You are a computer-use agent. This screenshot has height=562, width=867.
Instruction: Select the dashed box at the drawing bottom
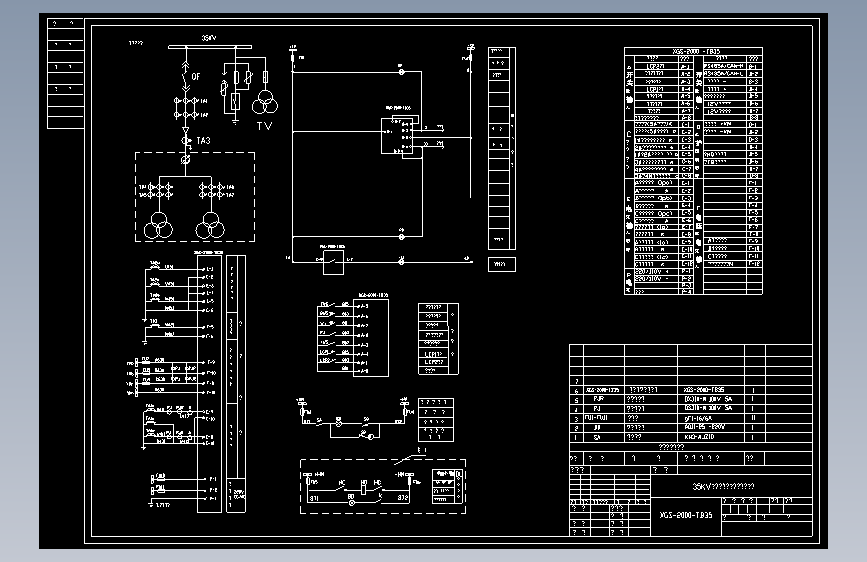(x=383, y=486)
